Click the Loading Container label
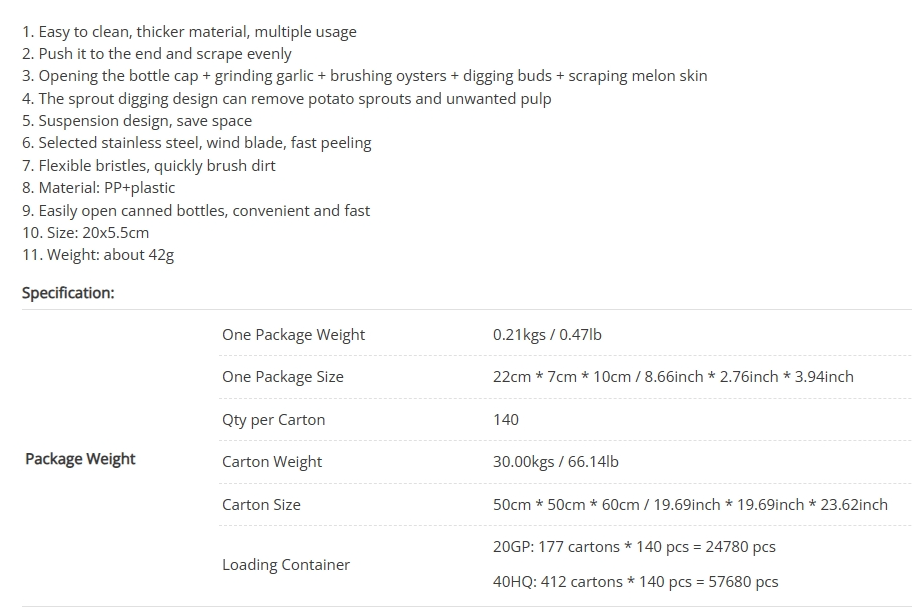This screenshot has height=610, width=912. coord(286,565)
